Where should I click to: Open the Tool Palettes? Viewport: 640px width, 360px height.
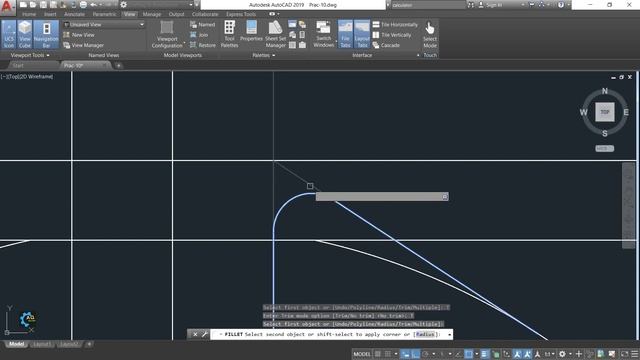click(x=229, y=34)
